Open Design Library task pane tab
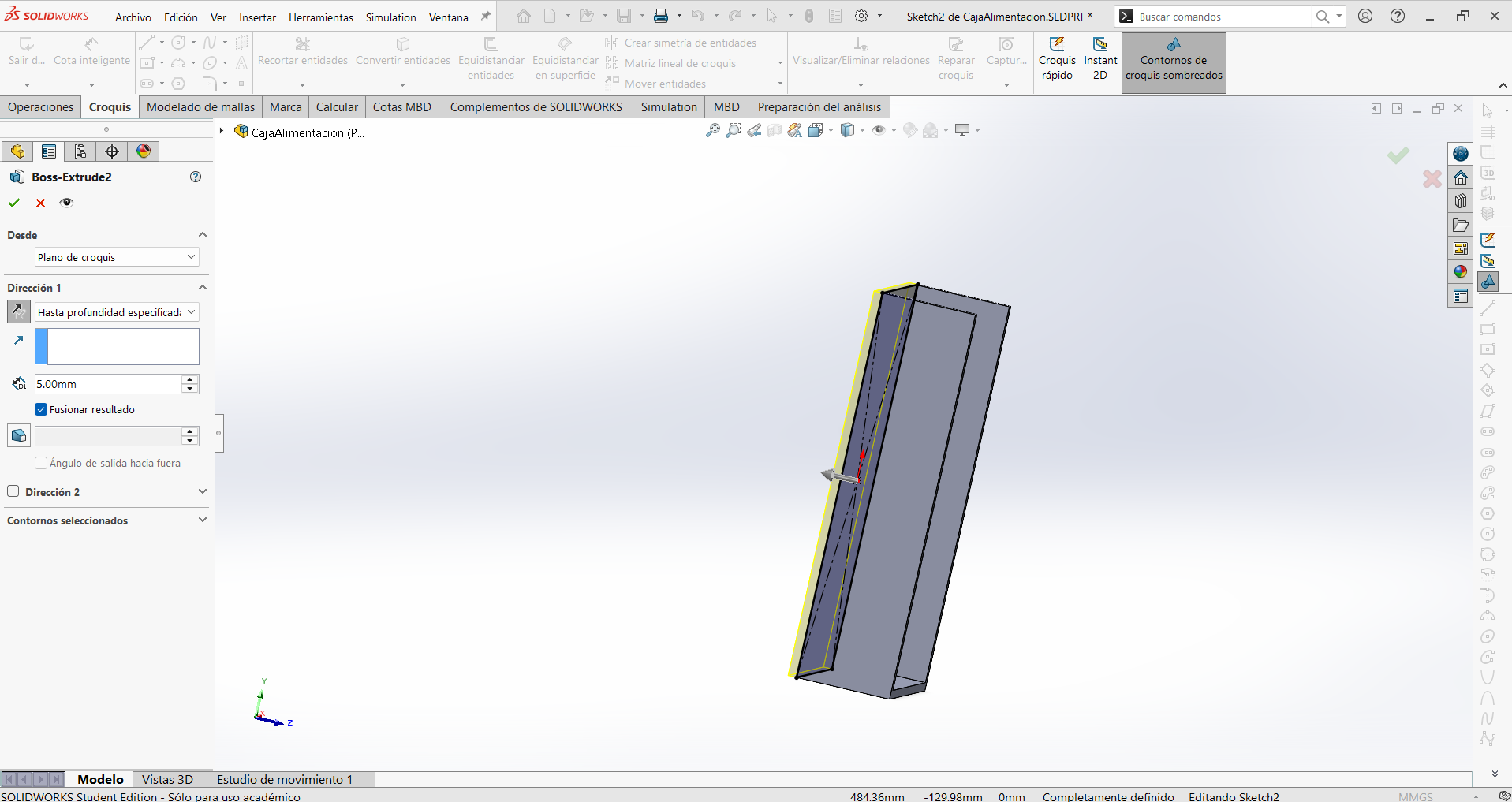 pos(1461,201)
